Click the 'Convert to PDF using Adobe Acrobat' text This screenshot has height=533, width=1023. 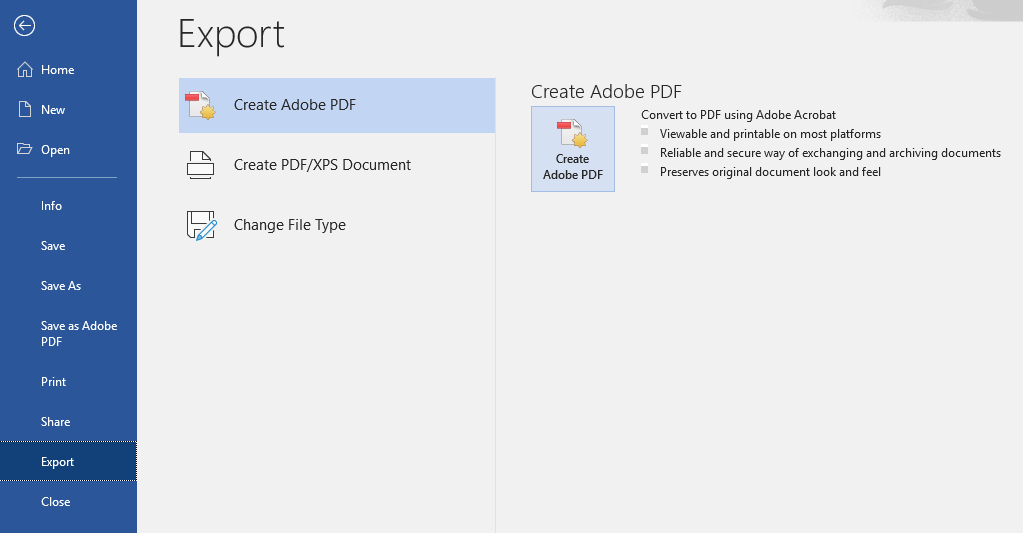[x=738, y=115]
